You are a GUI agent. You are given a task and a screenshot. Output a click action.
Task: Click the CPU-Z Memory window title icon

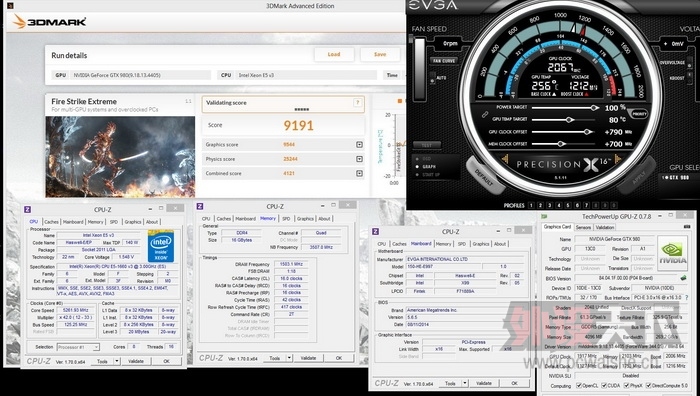click(200, 206)
